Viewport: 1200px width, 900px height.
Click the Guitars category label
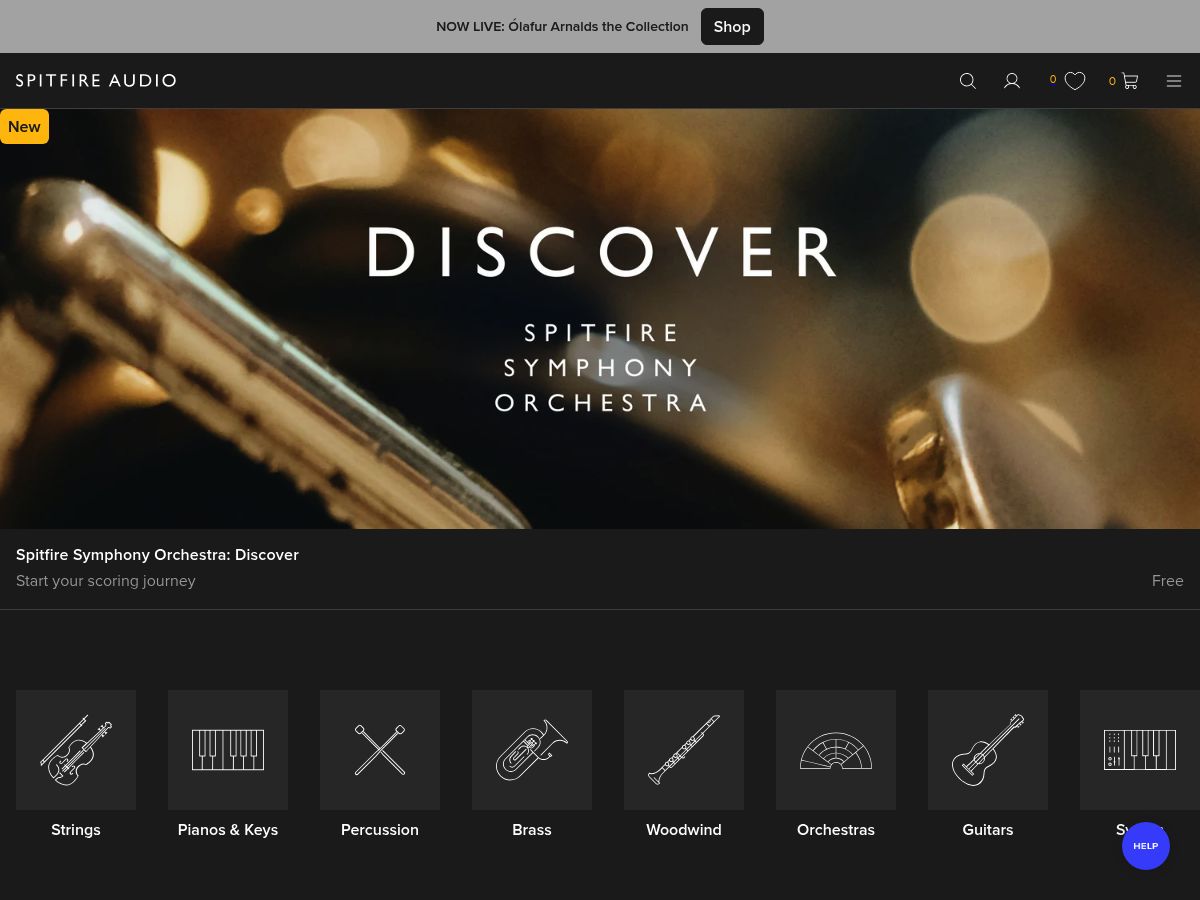click(x=988, y=830)
